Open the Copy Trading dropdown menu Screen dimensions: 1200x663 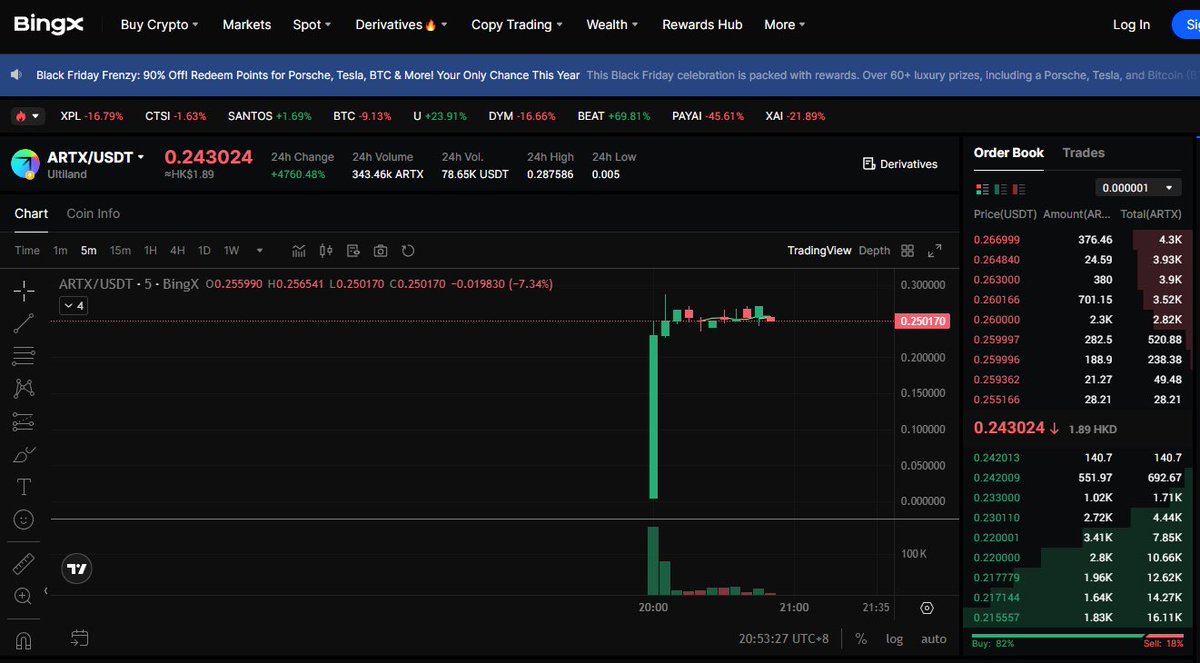coord(517,24)
